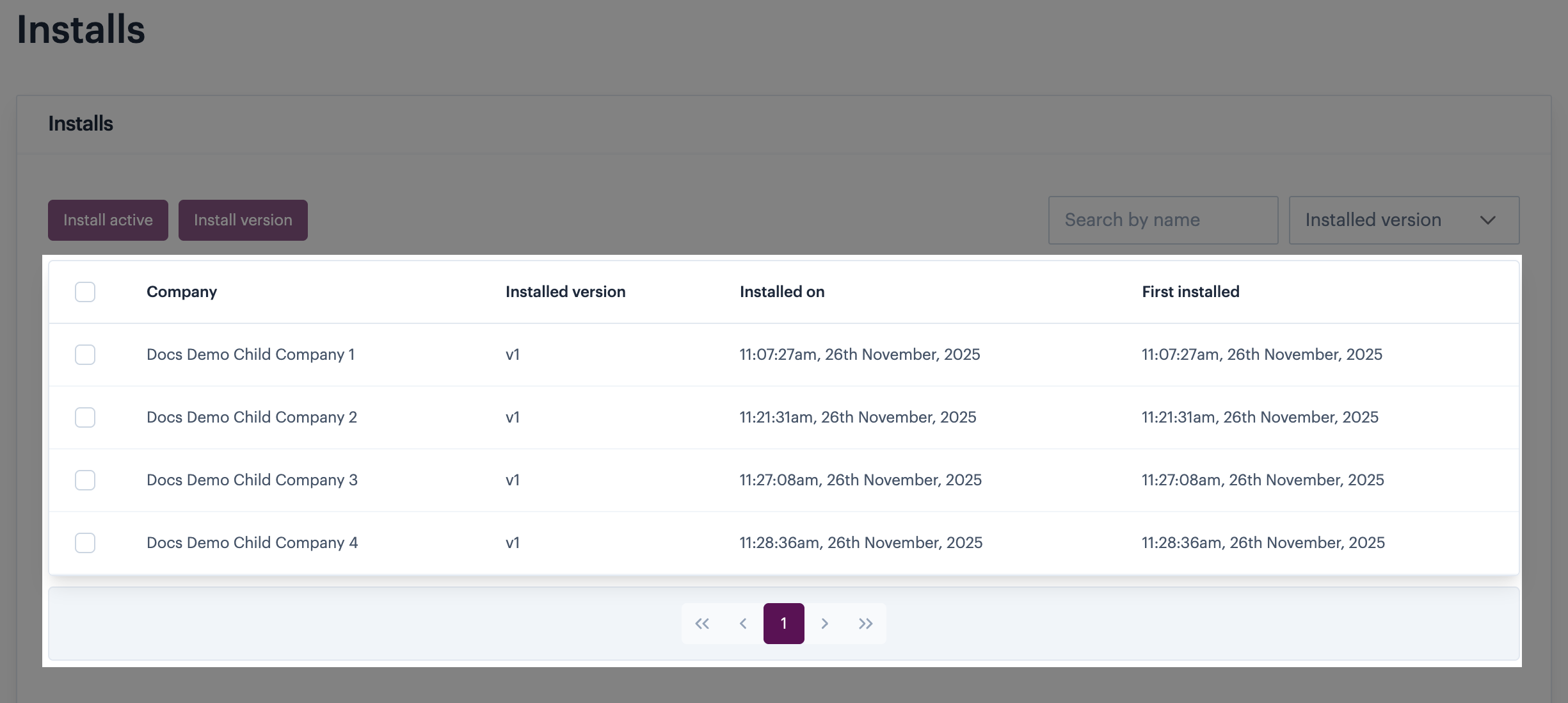The image size is (1568, 703).
Task: Toggle the select-all checkbox in table header
Action: tap(85, 292)
